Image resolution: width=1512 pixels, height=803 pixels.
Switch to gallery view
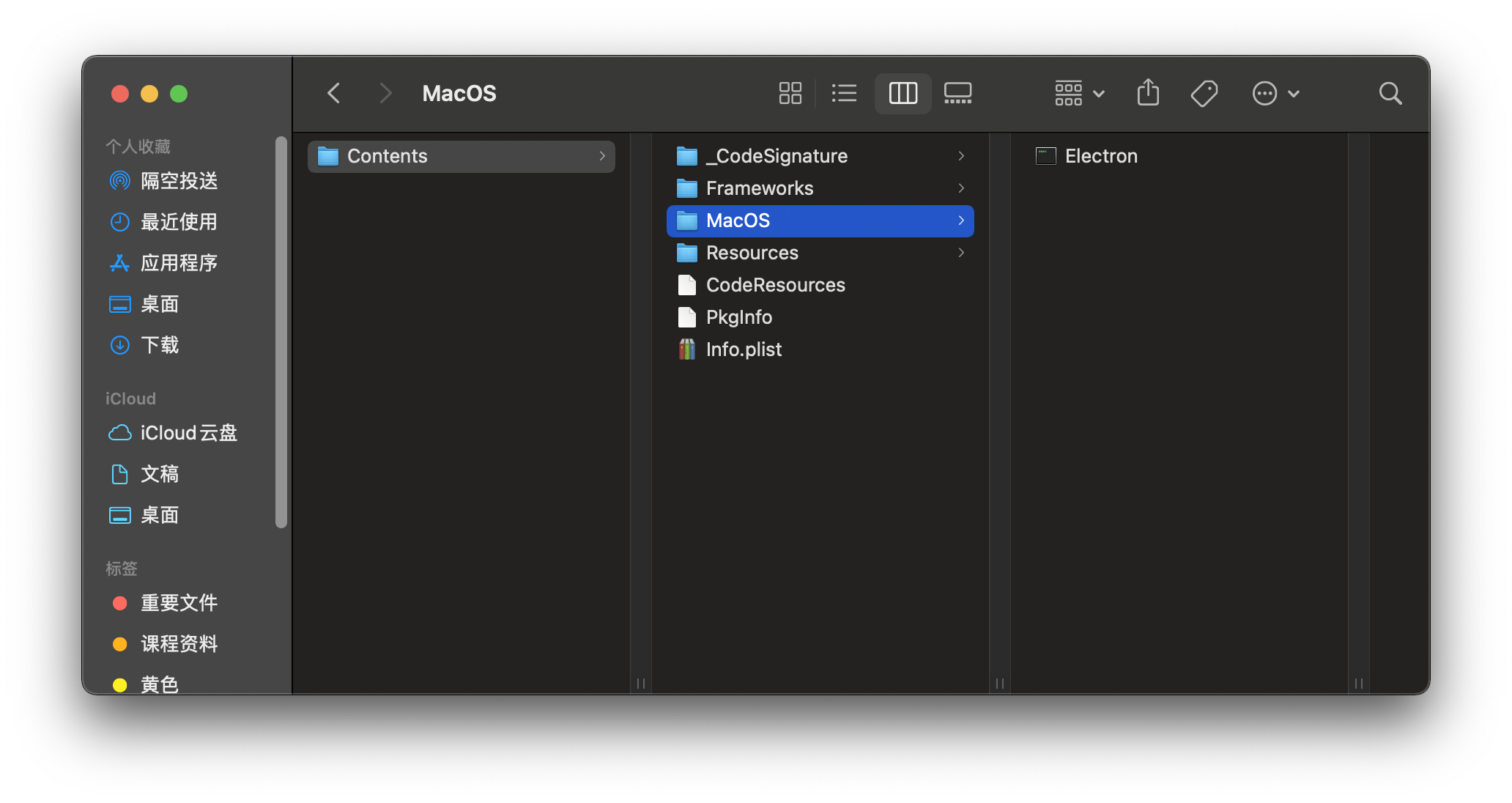pos(957,94)
